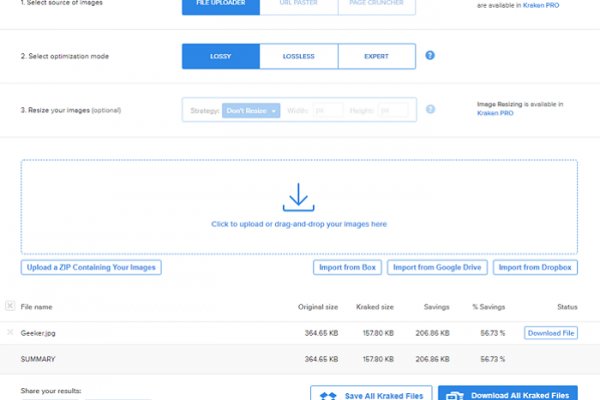This screenshot has width=600, height=400.
Task: Select EXPERT optimization mode
Action: coord(376,57)
